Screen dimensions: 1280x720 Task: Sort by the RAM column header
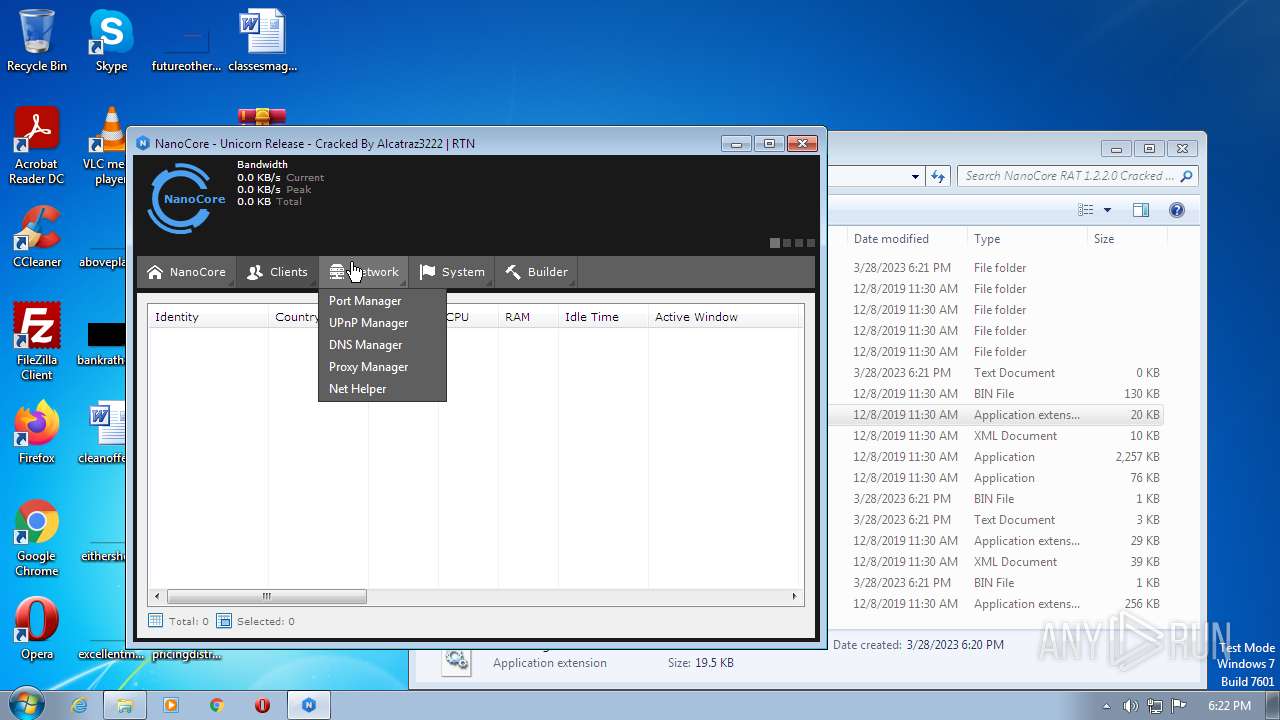click(527, 317)
